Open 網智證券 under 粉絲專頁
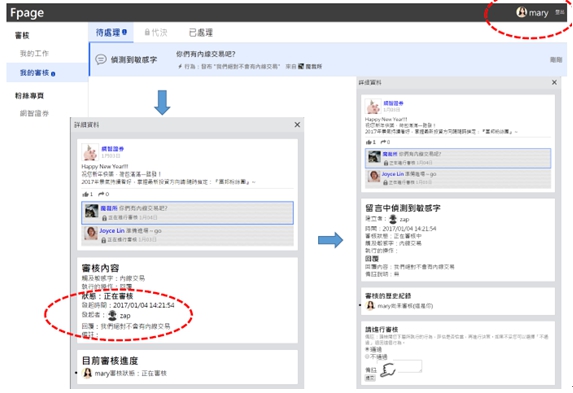Image resolution: width=573 pixels, height=393 pixels. 34,113
